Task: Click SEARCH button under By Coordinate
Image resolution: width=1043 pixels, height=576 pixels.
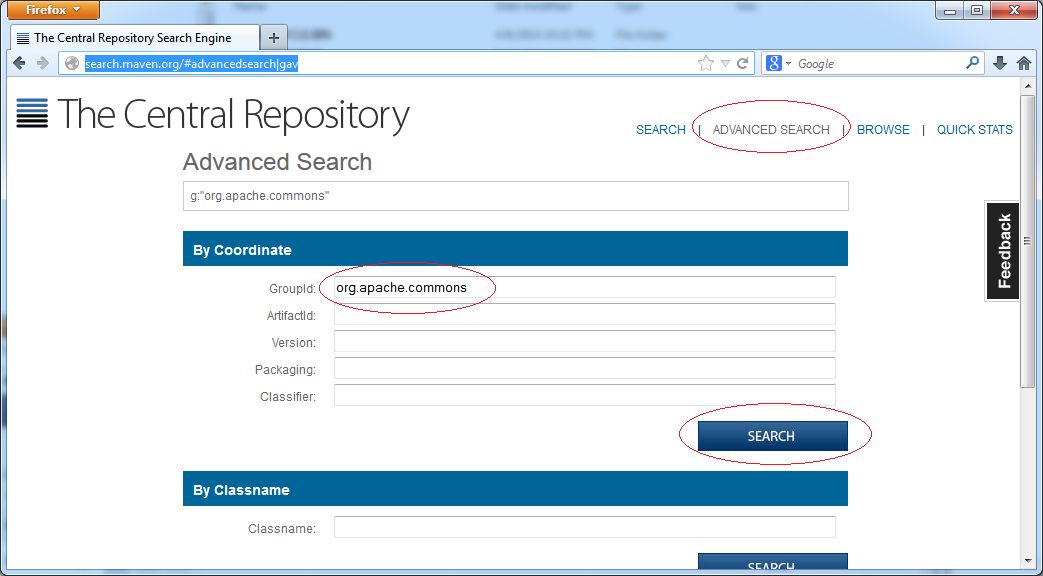Action: (x=772, y=436)
